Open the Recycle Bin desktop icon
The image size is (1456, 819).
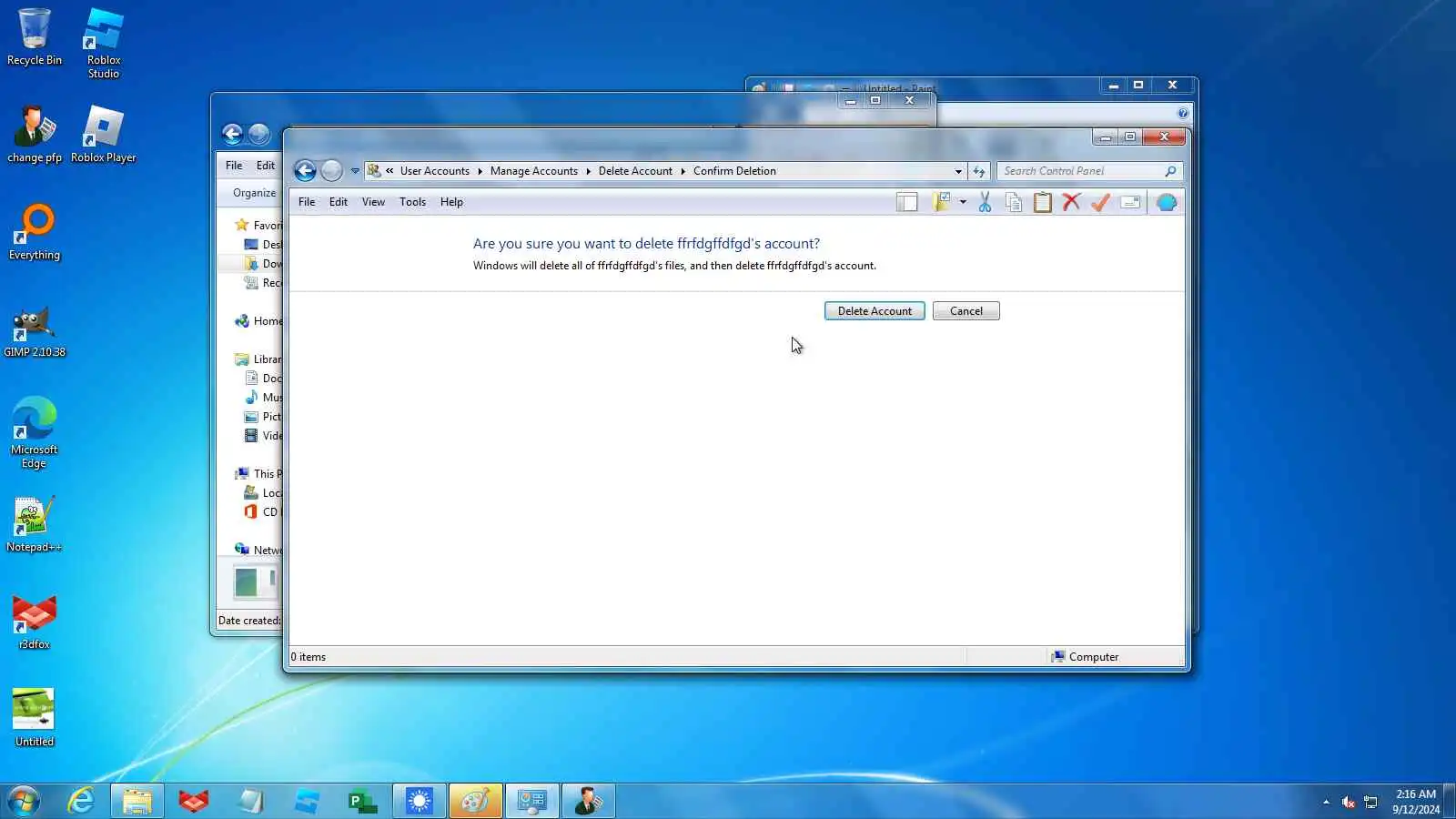click(x=35, y=37)
